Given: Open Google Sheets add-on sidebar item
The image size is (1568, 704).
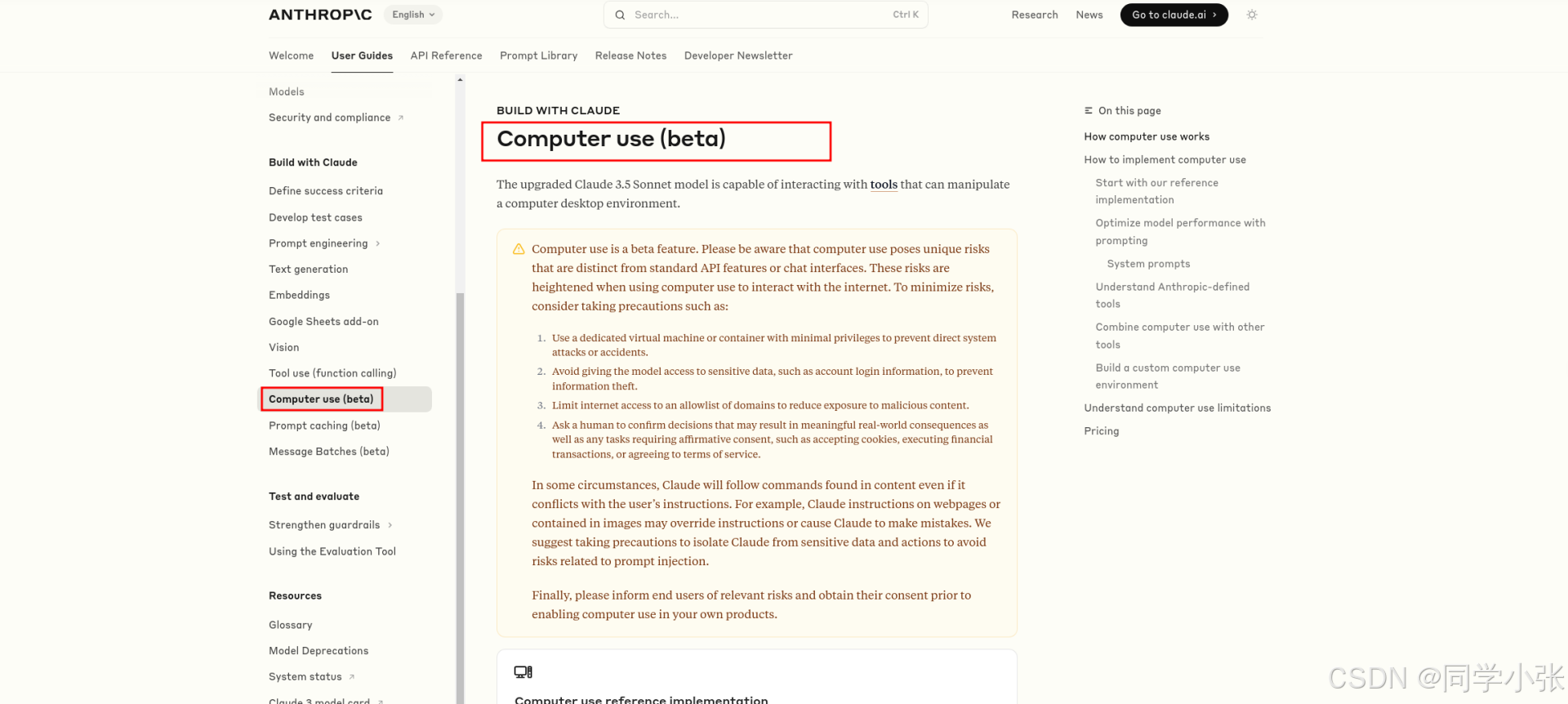Looking at the screenshot, I should (x=323, y=322).
